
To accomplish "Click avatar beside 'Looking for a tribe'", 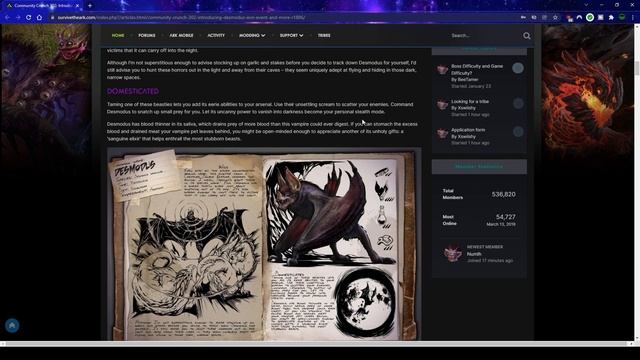I will pos(442,105).
